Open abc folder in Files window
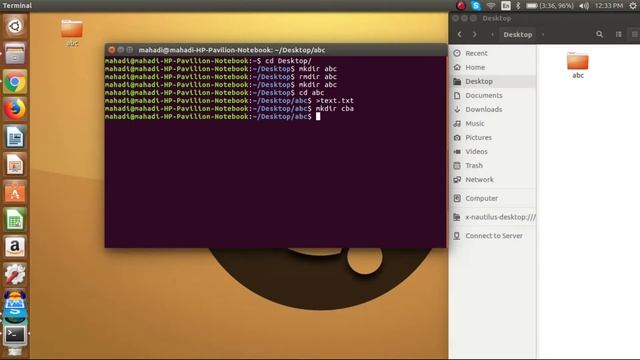640x360 pixels. point(578,65)
